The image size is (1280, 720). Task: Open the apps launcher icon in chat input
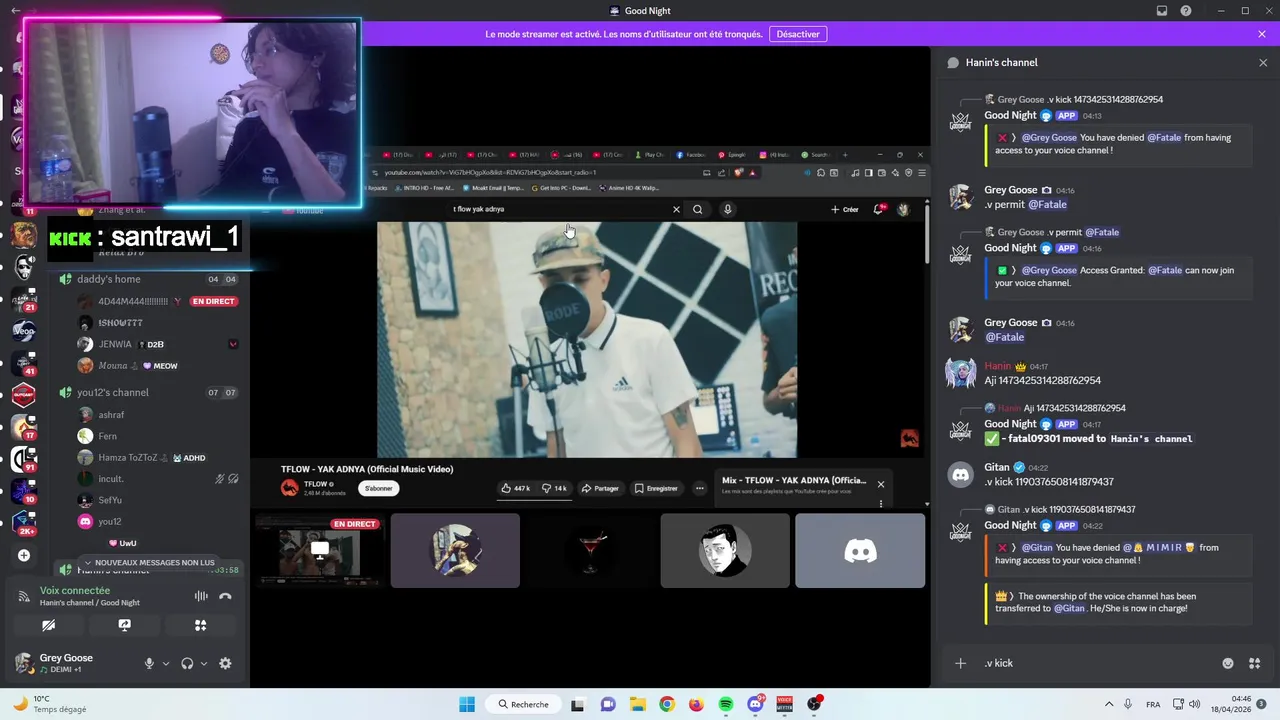pyautogui.click(x=1255, y=663)
